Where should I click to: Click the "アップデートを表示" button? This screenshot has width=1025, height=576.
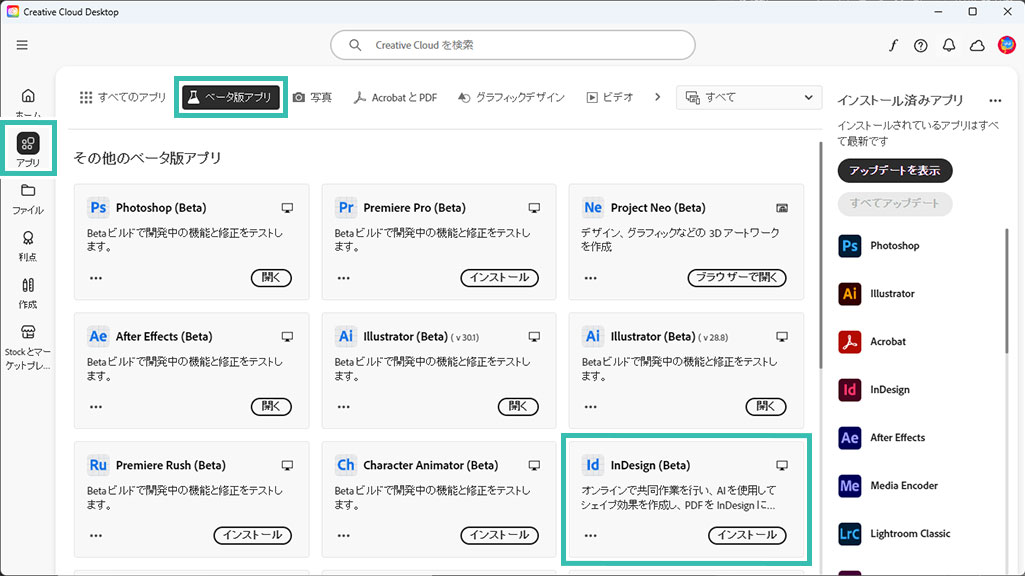[894, 170]
